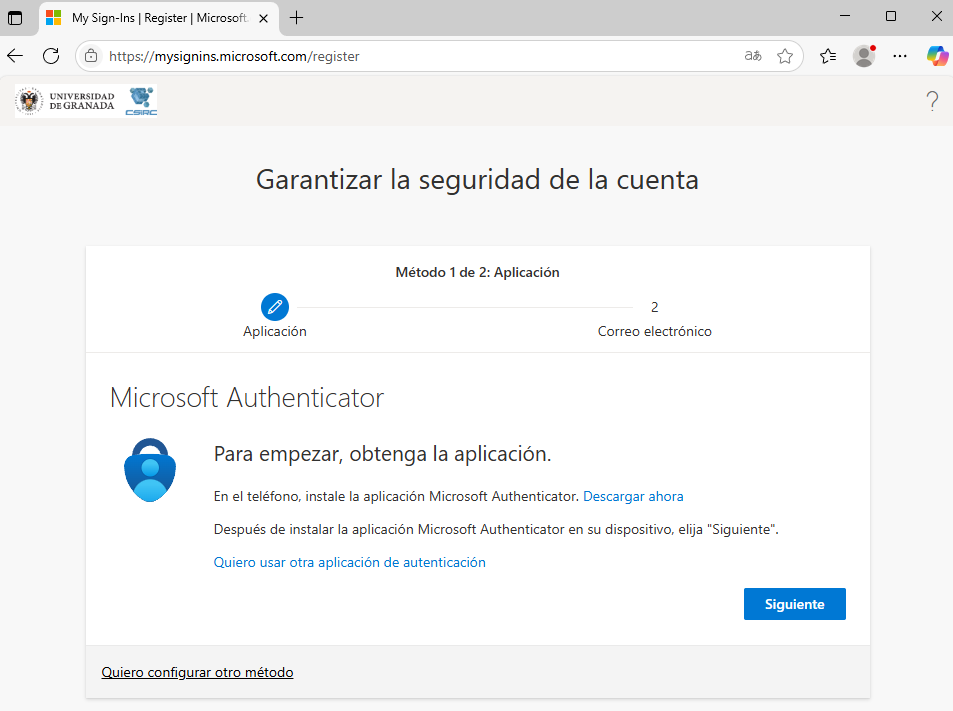Viewport: 953px width, 711px height.
Task: Add this page to favorites
Action: pyautogui.click(x=785, y=56)
